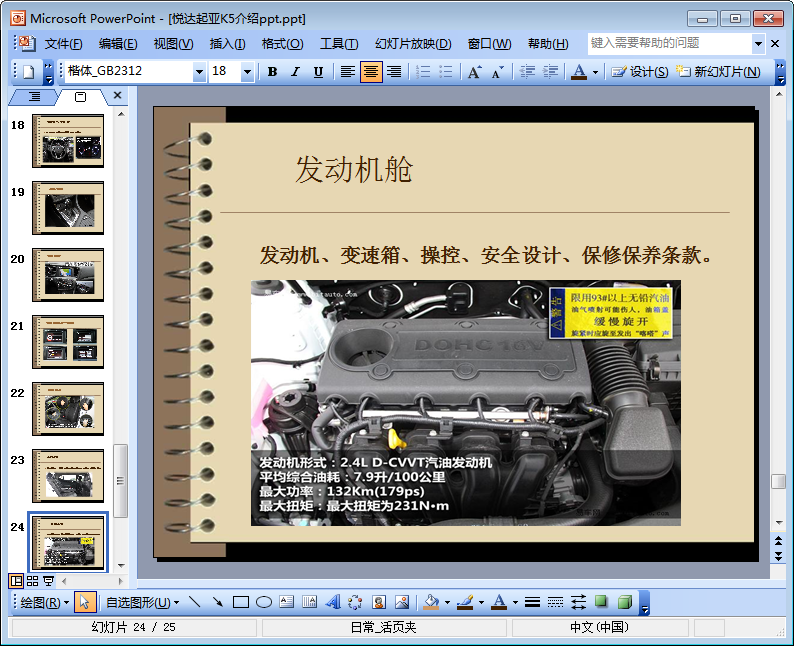Screen dimensions: 794x646
Task: Select the Oval drawing tool
Action: [x=264, y=602]
